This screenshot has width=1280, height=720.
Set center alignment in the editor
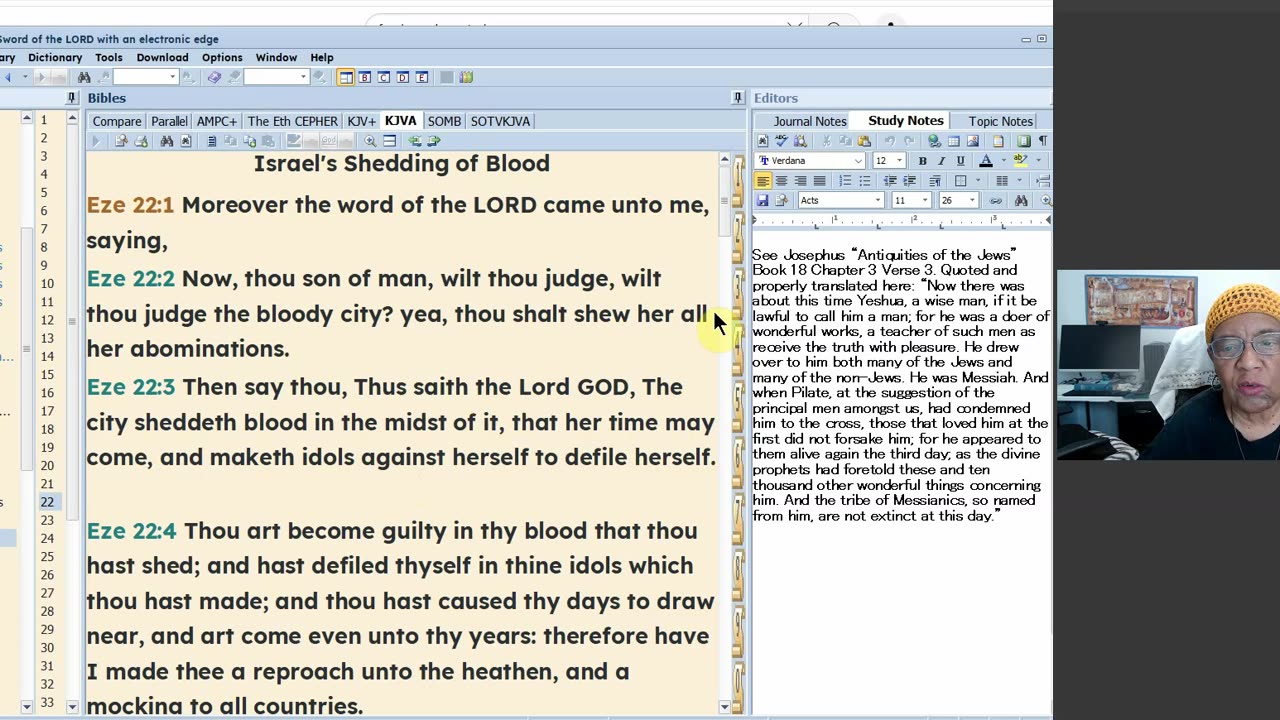tap(781, 181)
